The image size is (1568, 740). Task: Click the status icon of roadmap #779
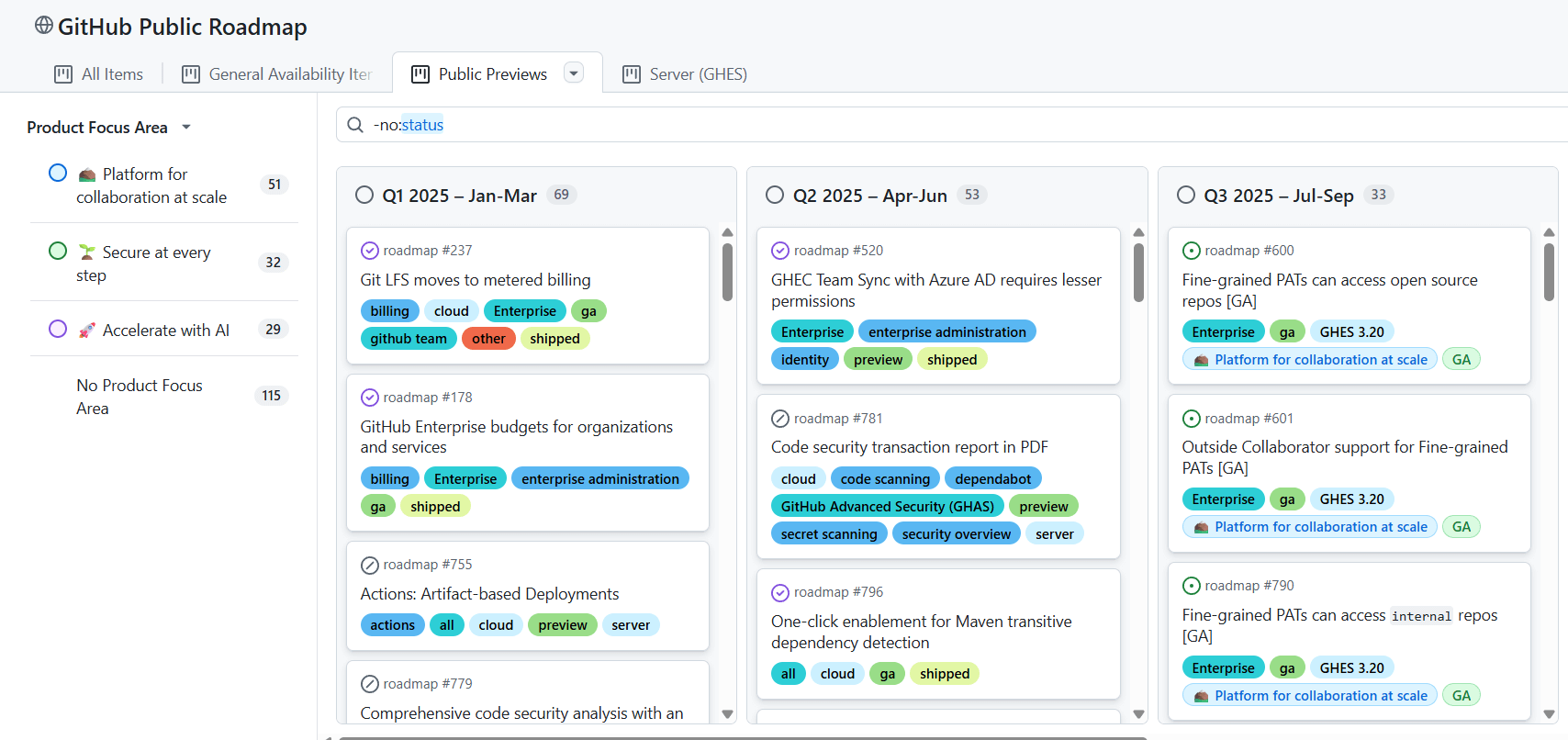coord(370,684)
